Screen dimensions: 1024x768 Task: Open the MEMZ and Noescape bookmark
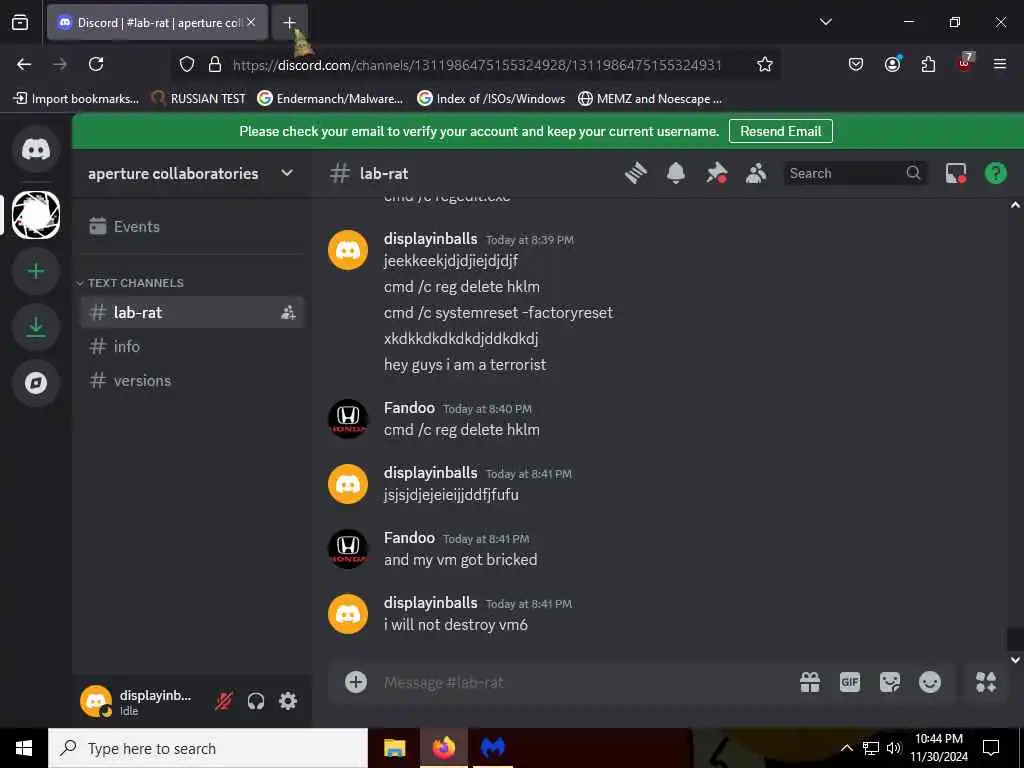click(x=650, y=99)
